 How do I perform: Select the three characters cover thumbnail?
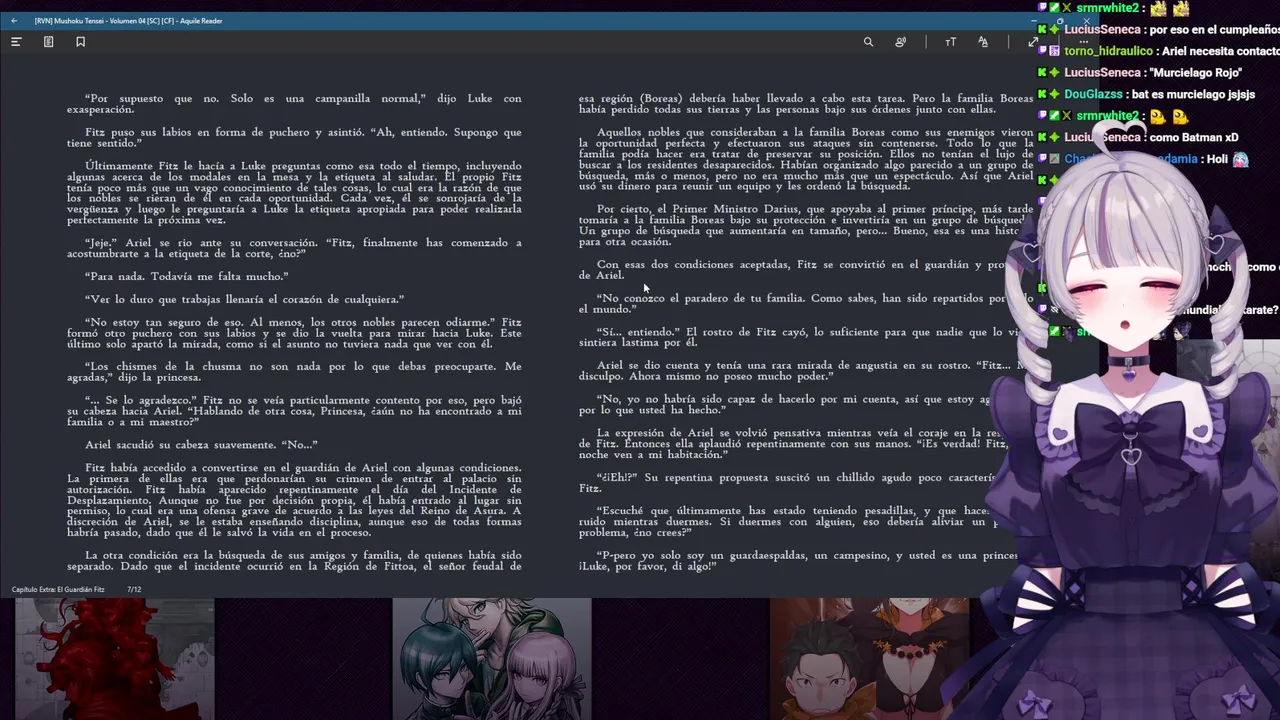(491, 659)
